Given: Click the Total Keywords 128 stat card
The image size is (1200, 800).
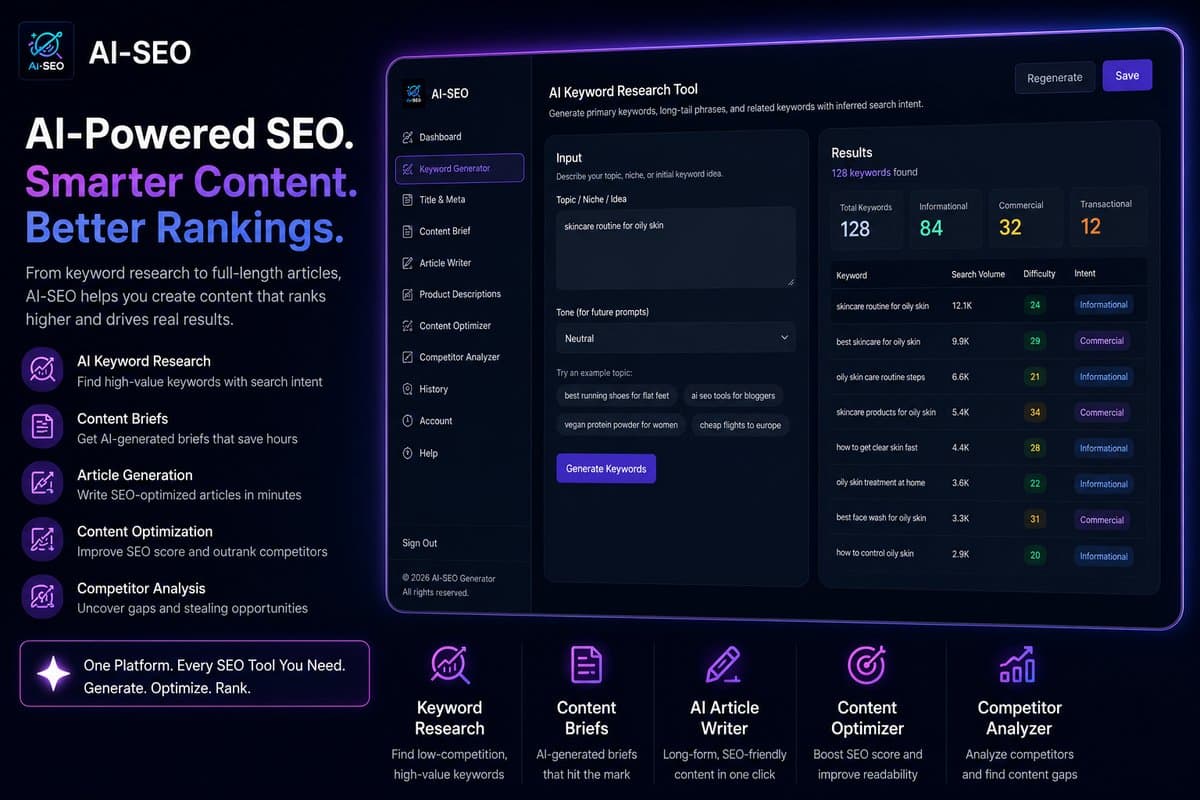Looking at the screenshot, I should pyautogui.click(x=867, y=218).
